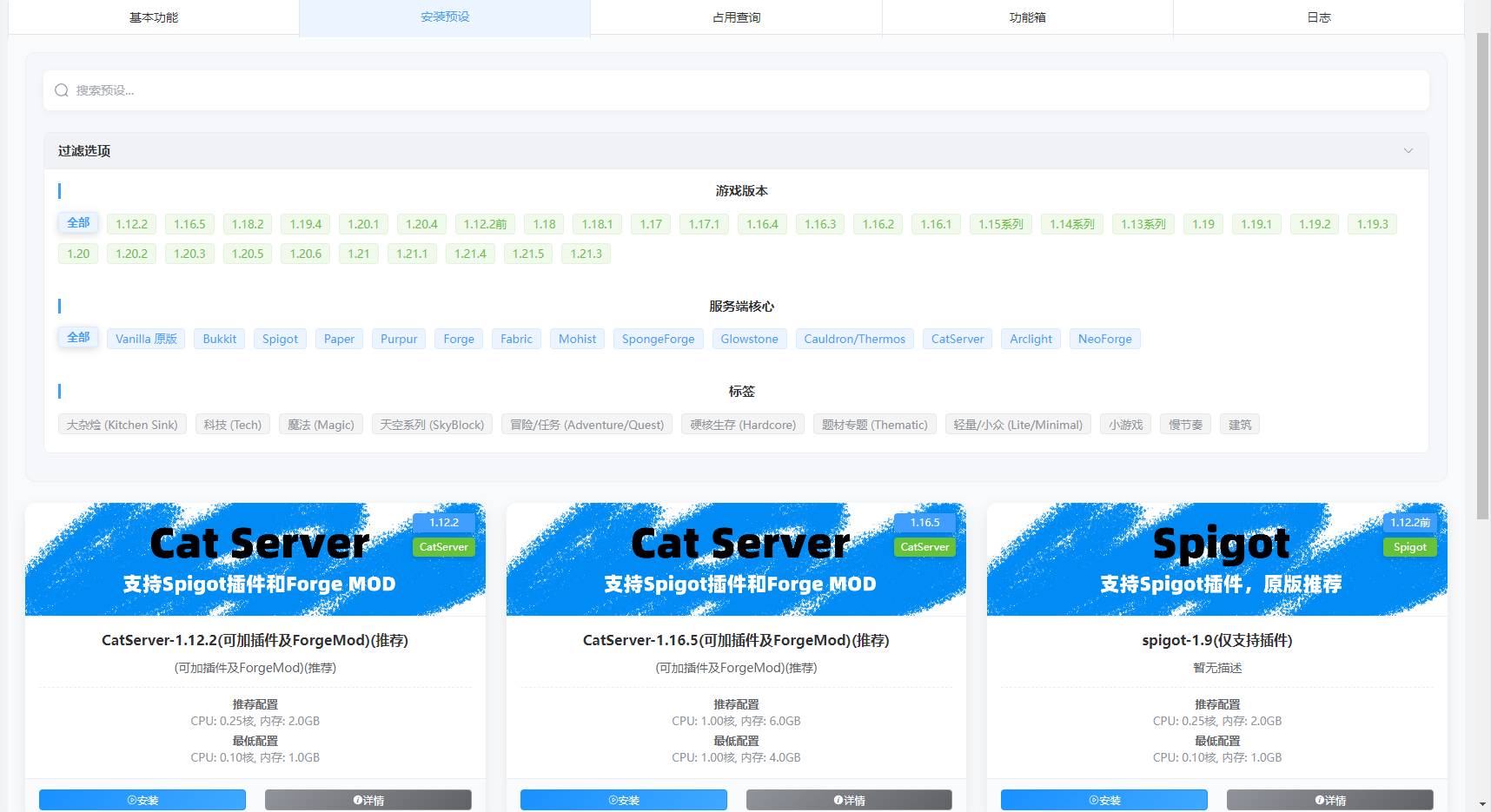Click the Spigot banner image thumbnail
1491x812 pixels.
[x=1216, y=559]
